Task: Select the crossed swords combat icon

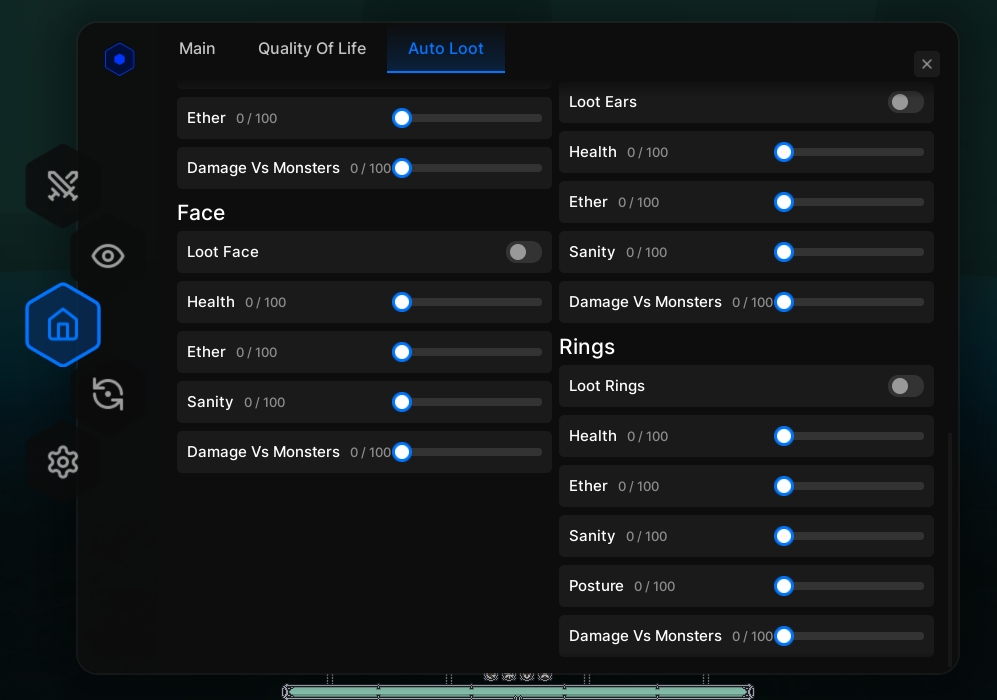Action: 63,186
